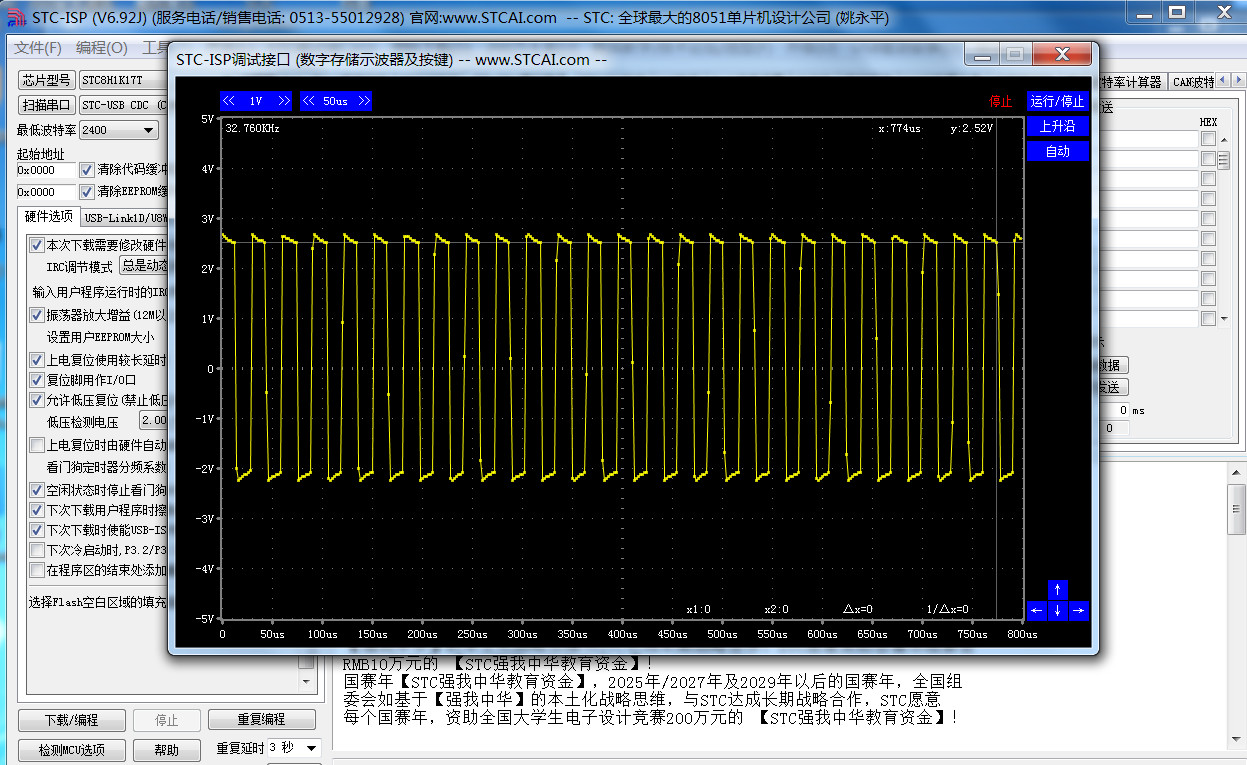Switch to the 波特率计算器 tab
Viewport: 1247px width, 765px height.
point(1131,82)
